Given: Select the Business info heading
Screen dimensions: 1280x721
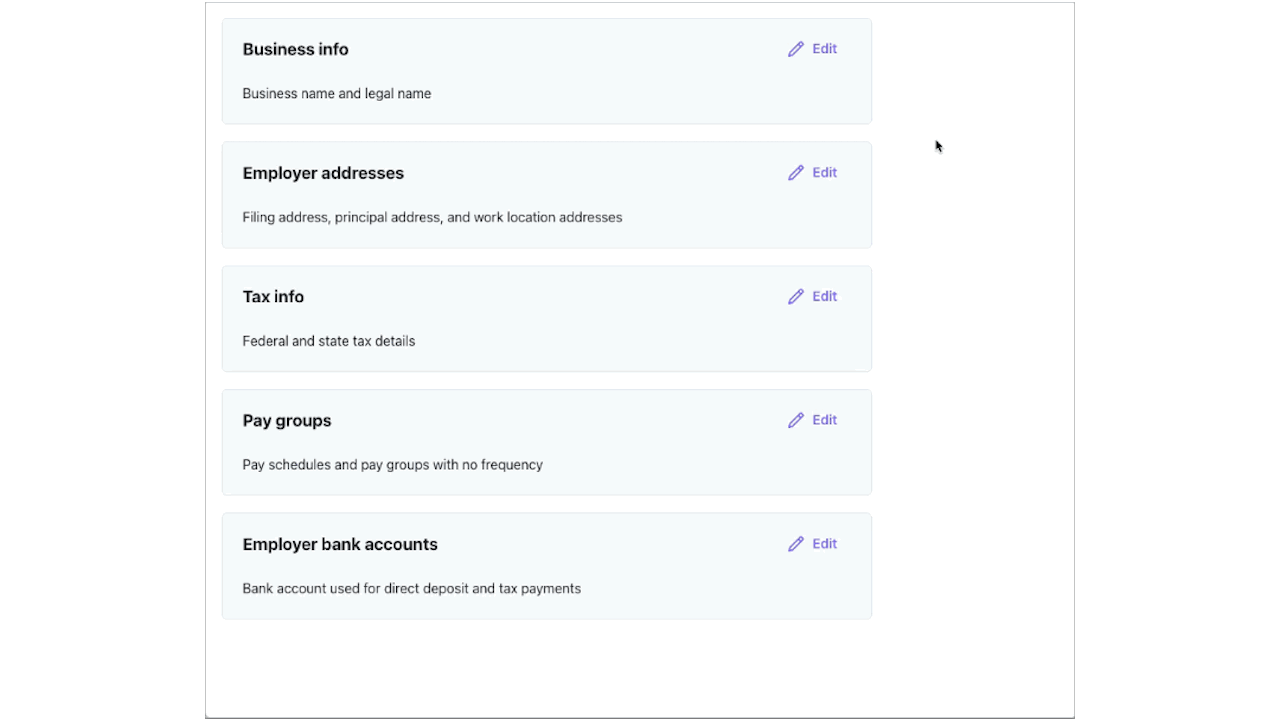Looking at the screenshot, I should point(295,49).
